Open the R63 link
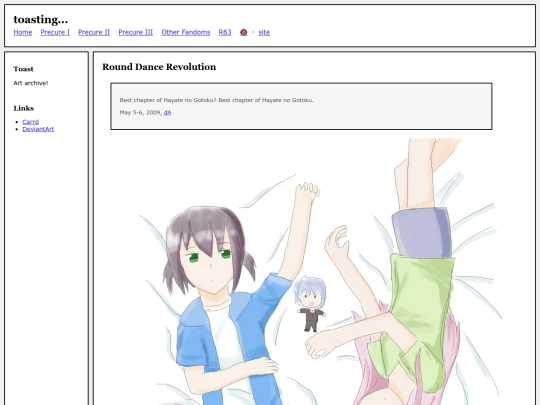540x405 pixels. 225,32
